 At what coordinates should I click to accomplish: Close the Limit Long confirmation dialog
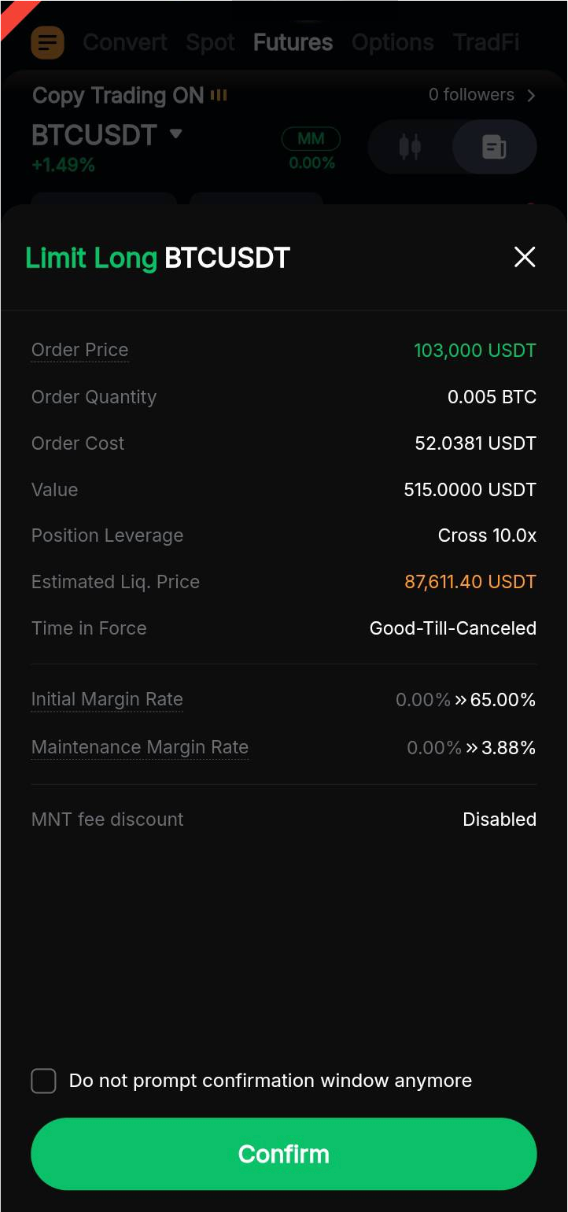[524, 257]
